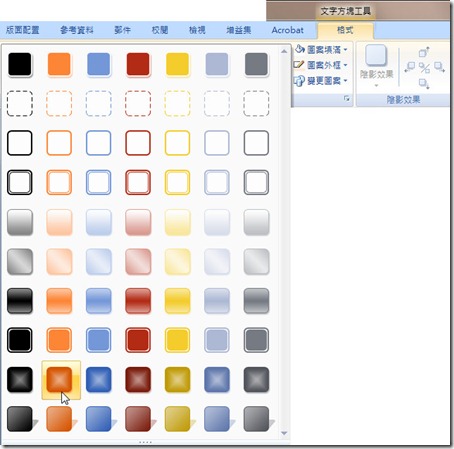Pick the light blue diagonal gradient style

98,261
